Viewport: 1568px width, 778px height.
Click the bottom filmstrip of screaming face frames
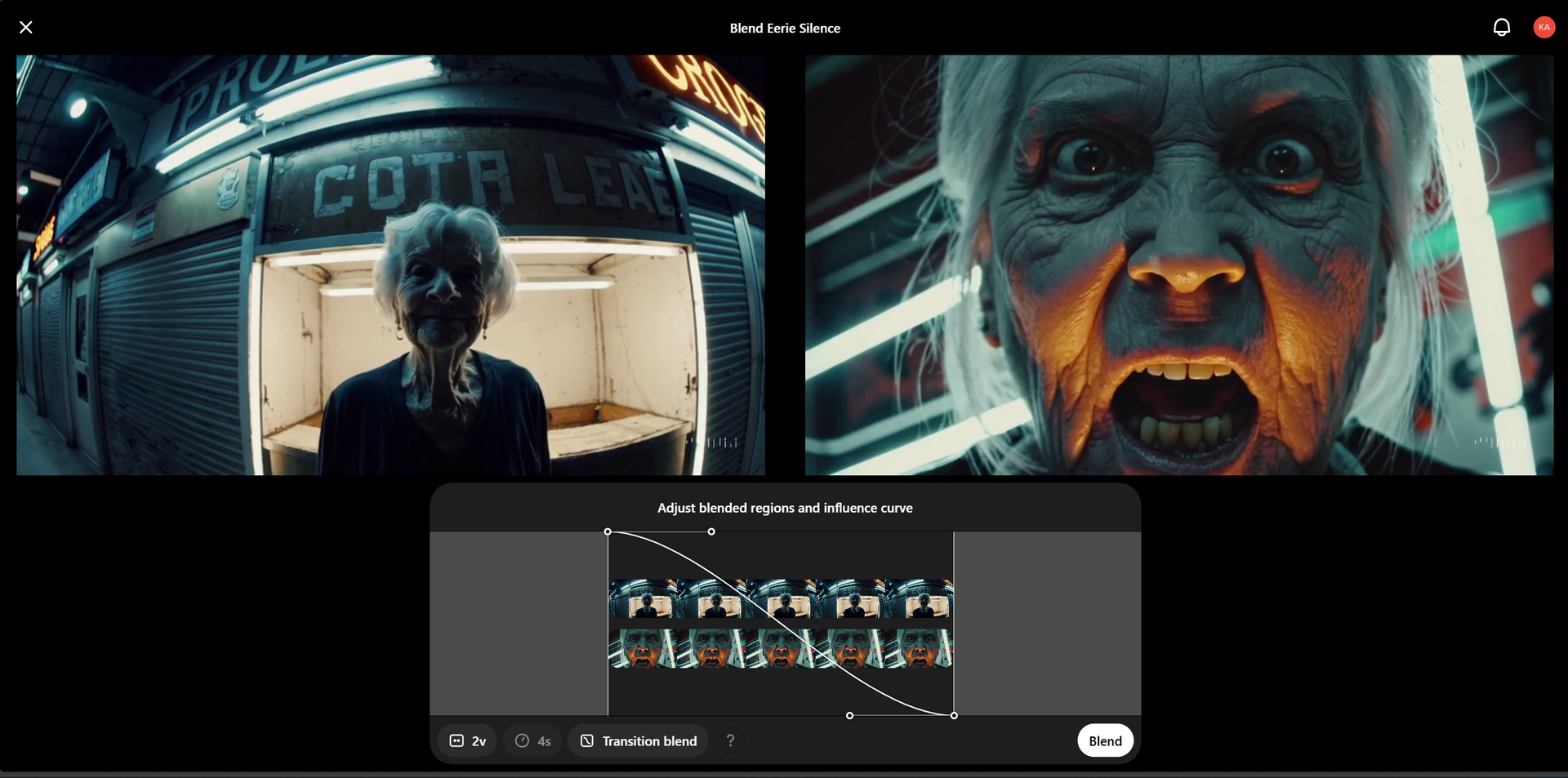point(781,648)
